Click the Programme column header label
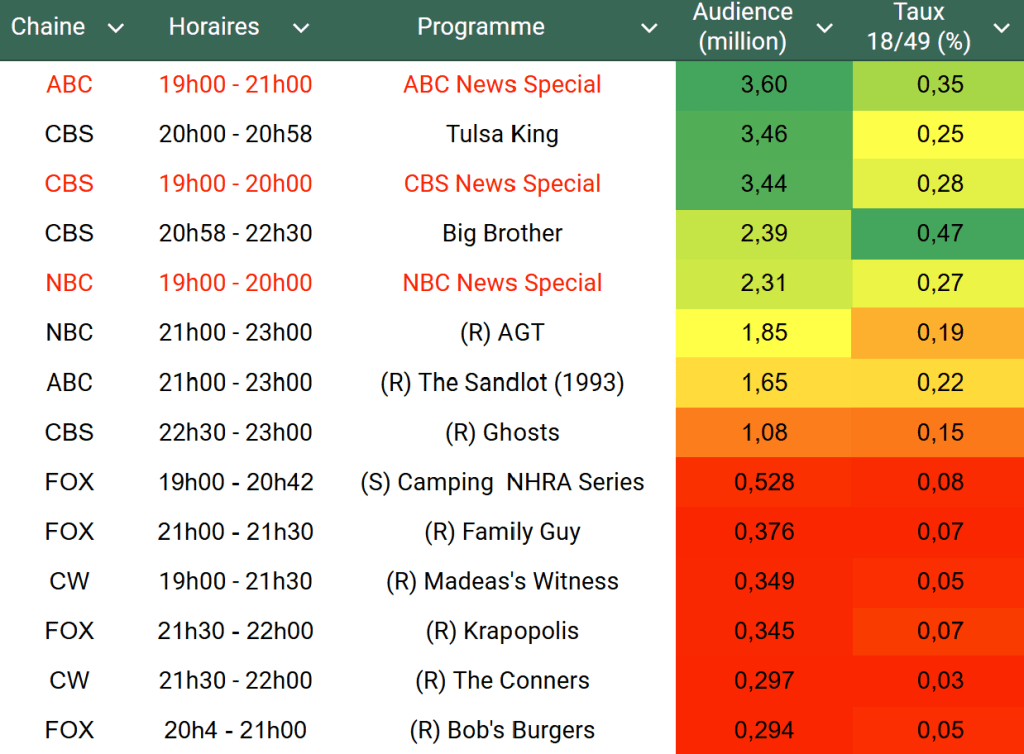 (481, 28)
